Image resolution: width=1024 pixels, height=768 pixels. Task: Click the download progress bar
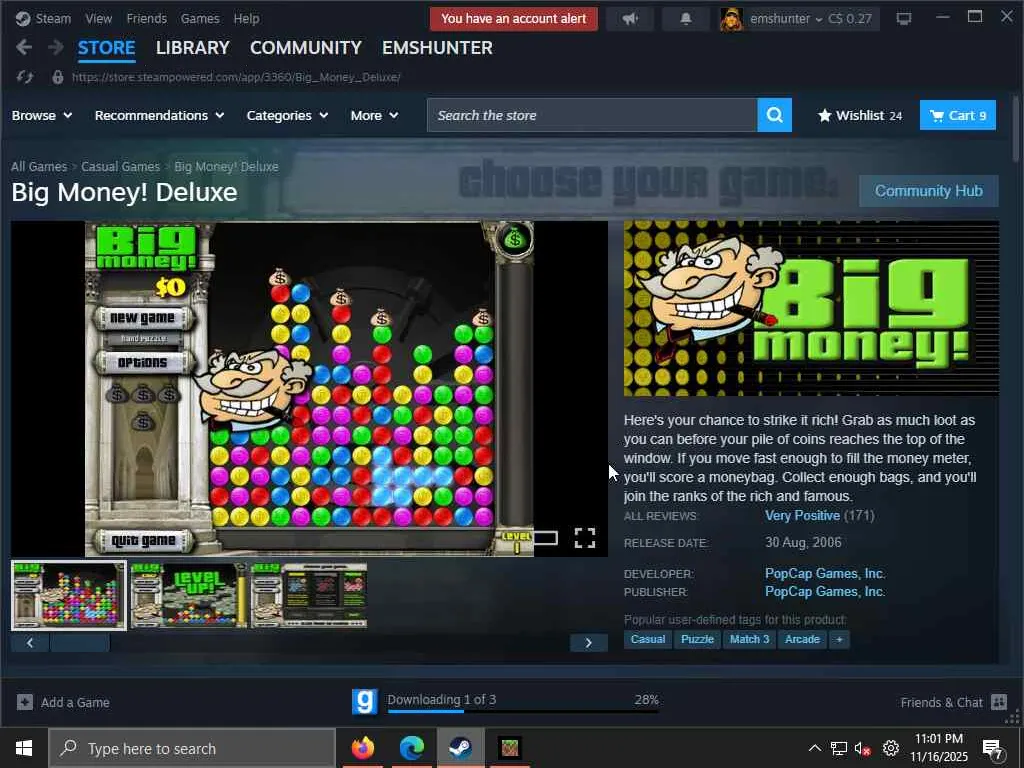(522, 711)
